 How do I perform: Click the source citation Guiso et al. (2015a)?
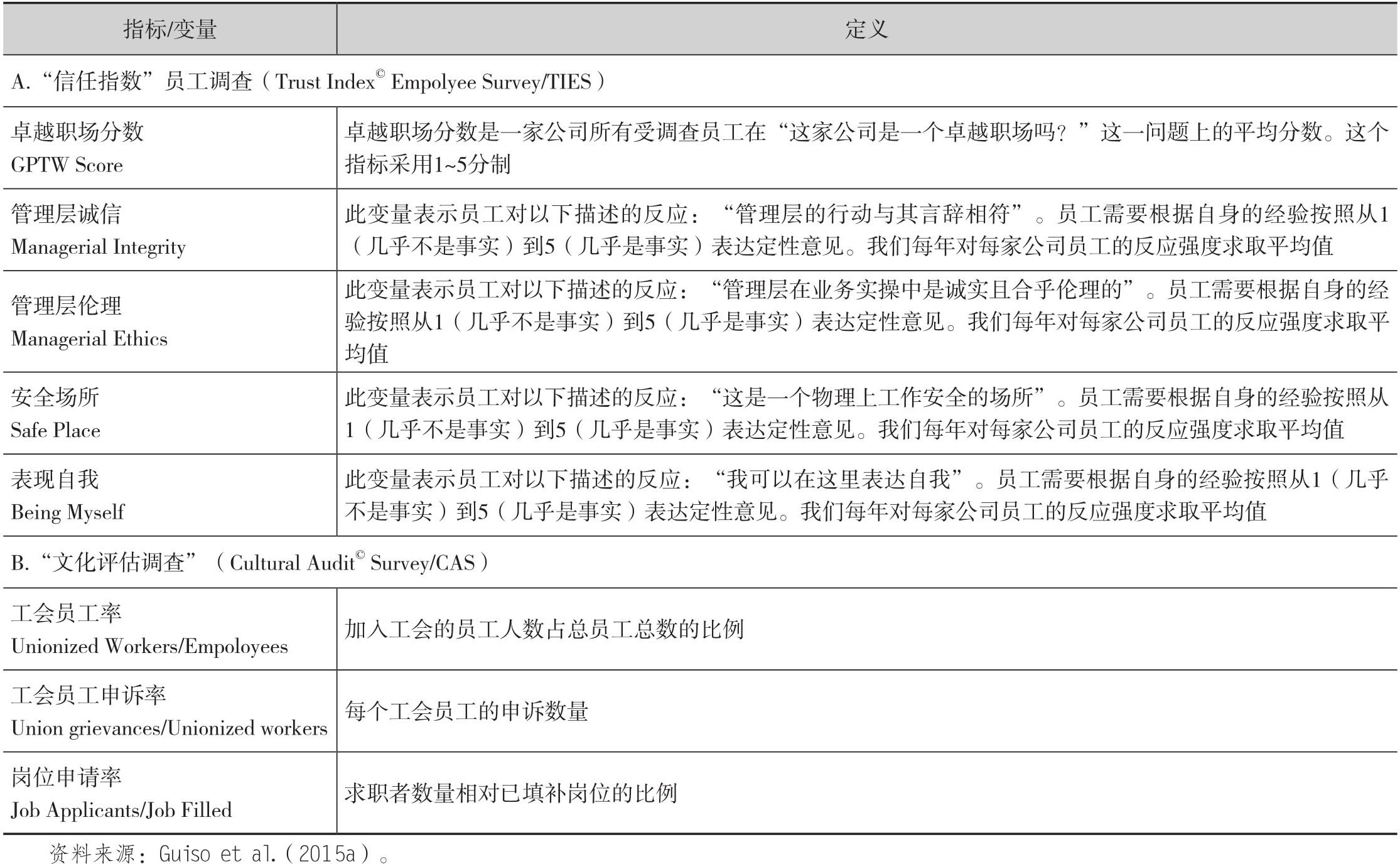point(218,853)
